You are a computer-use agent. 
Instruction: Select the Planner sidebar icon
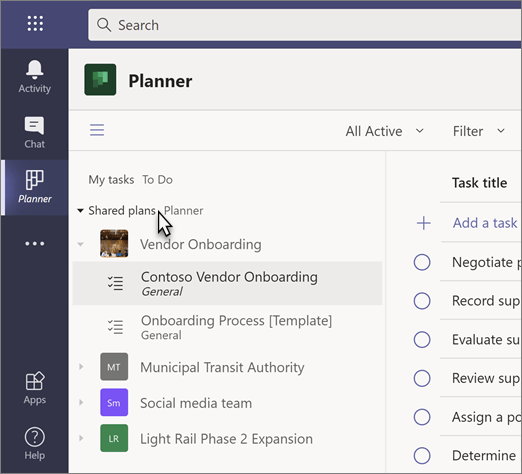pos(35,187)
